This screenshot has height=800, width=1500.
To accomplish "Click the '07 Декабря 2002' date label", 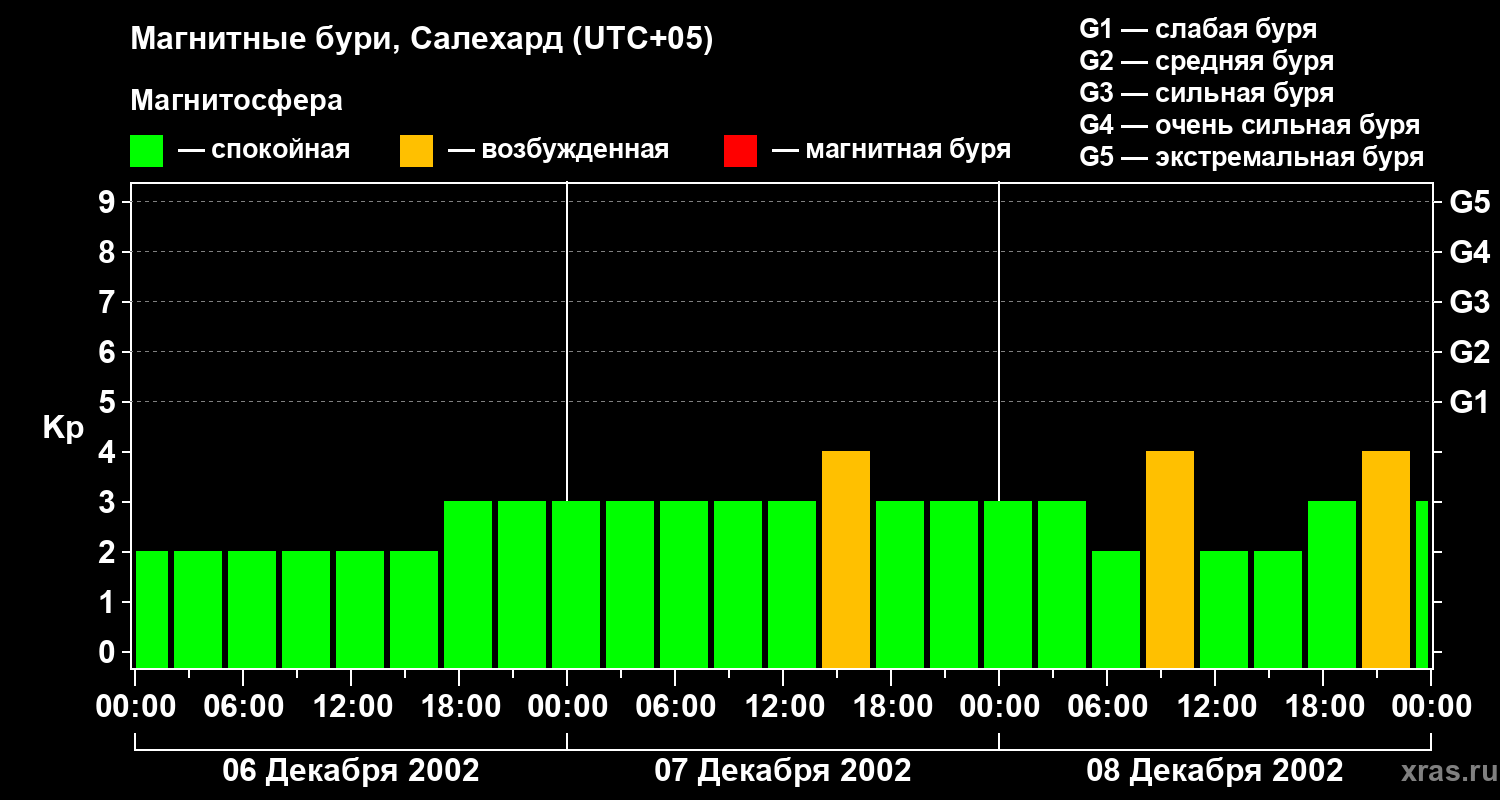I will point(783,771).
